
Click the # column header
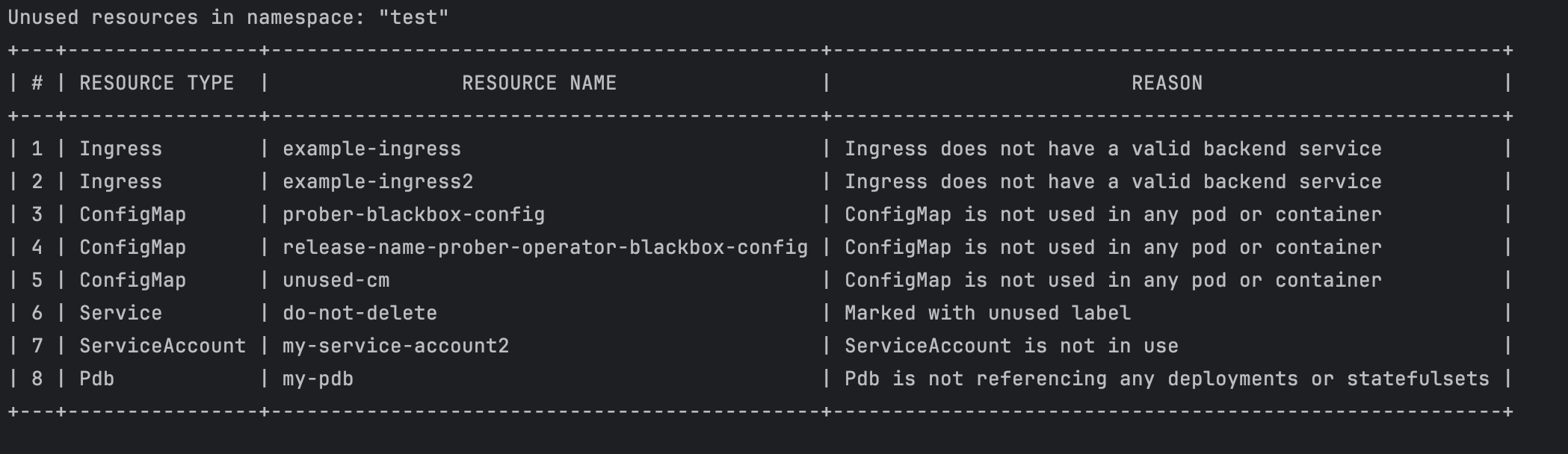pos(37,83)
